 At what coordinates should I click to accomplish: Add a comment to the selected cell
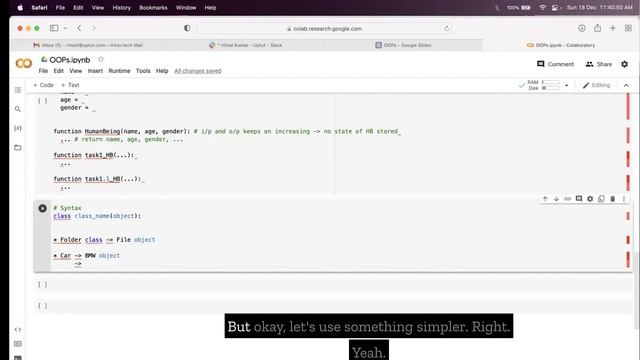(579, 199)
